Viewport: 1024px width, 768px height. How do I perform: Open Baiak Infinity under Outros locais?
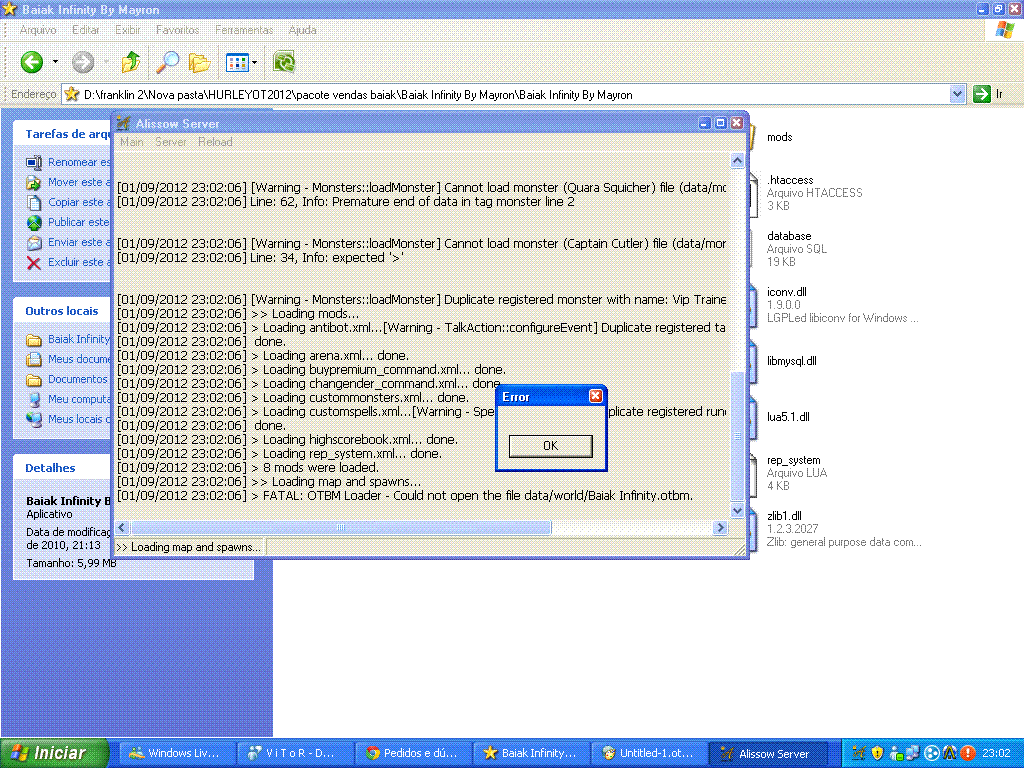pos(68,339)
